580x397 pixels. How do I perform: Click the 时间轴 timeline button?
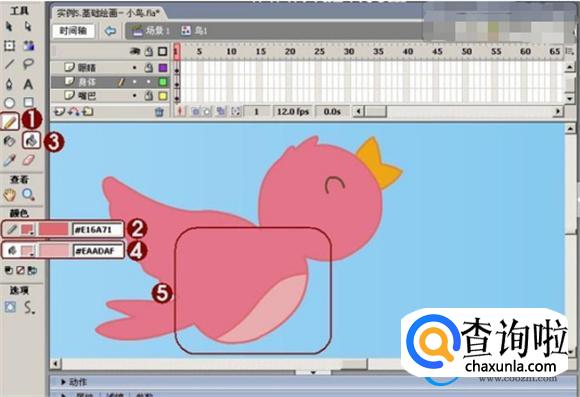[73, 31]
